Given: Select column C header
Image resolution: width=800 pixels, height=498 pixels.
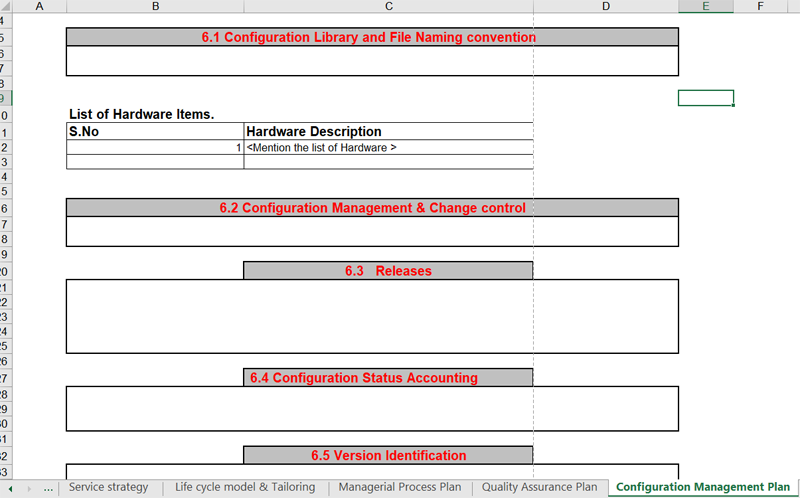Looking at the screenshot, I should tap(388, 6).
